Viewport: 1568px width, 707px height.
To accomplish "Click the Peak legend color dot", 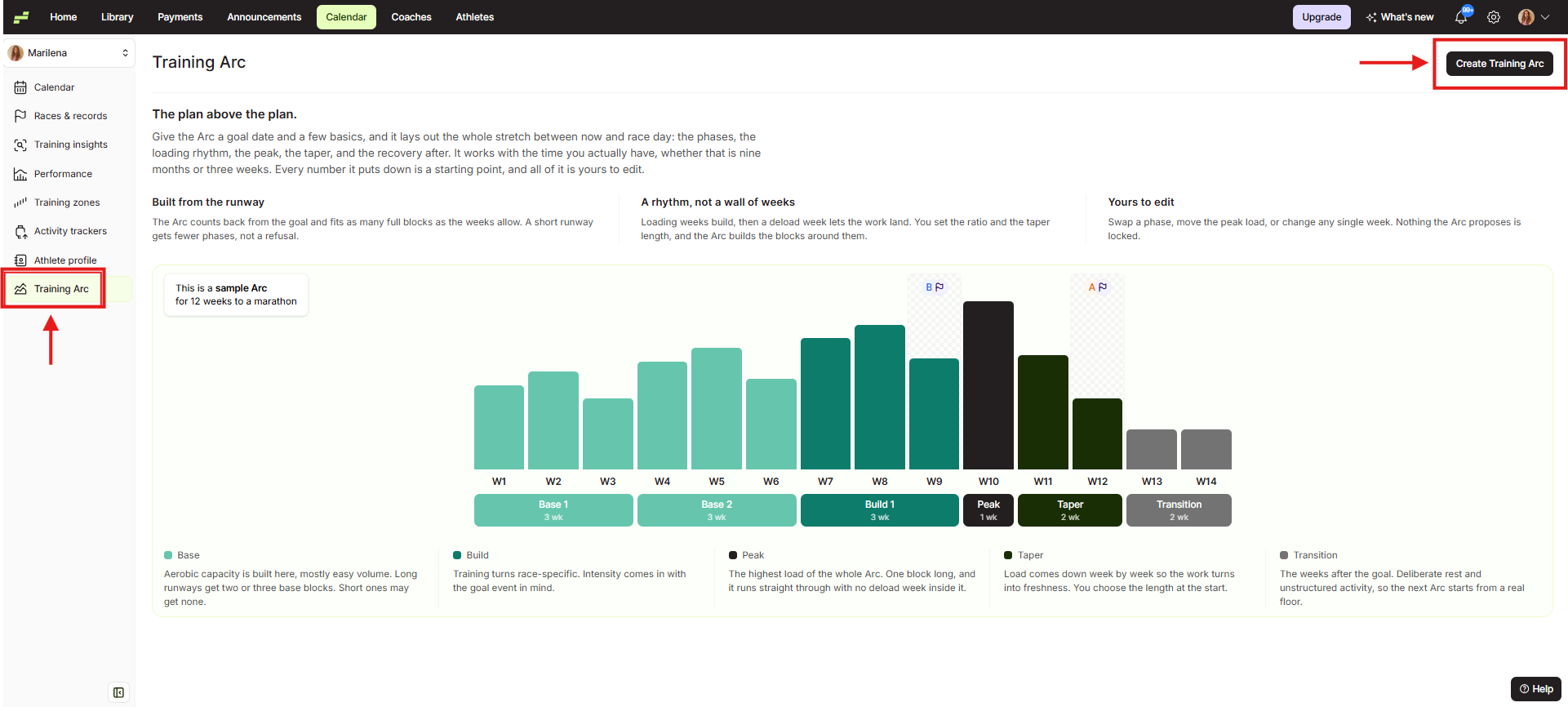I will click(733, 555).
